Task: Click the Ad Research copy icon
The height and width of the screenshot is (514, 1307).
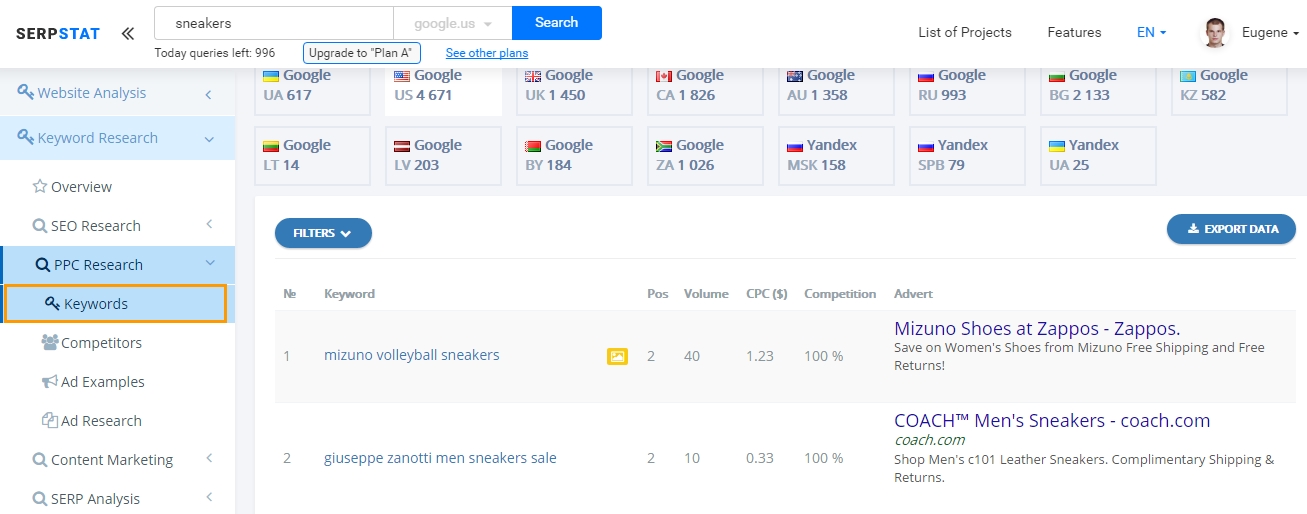Action: point(50,420)
